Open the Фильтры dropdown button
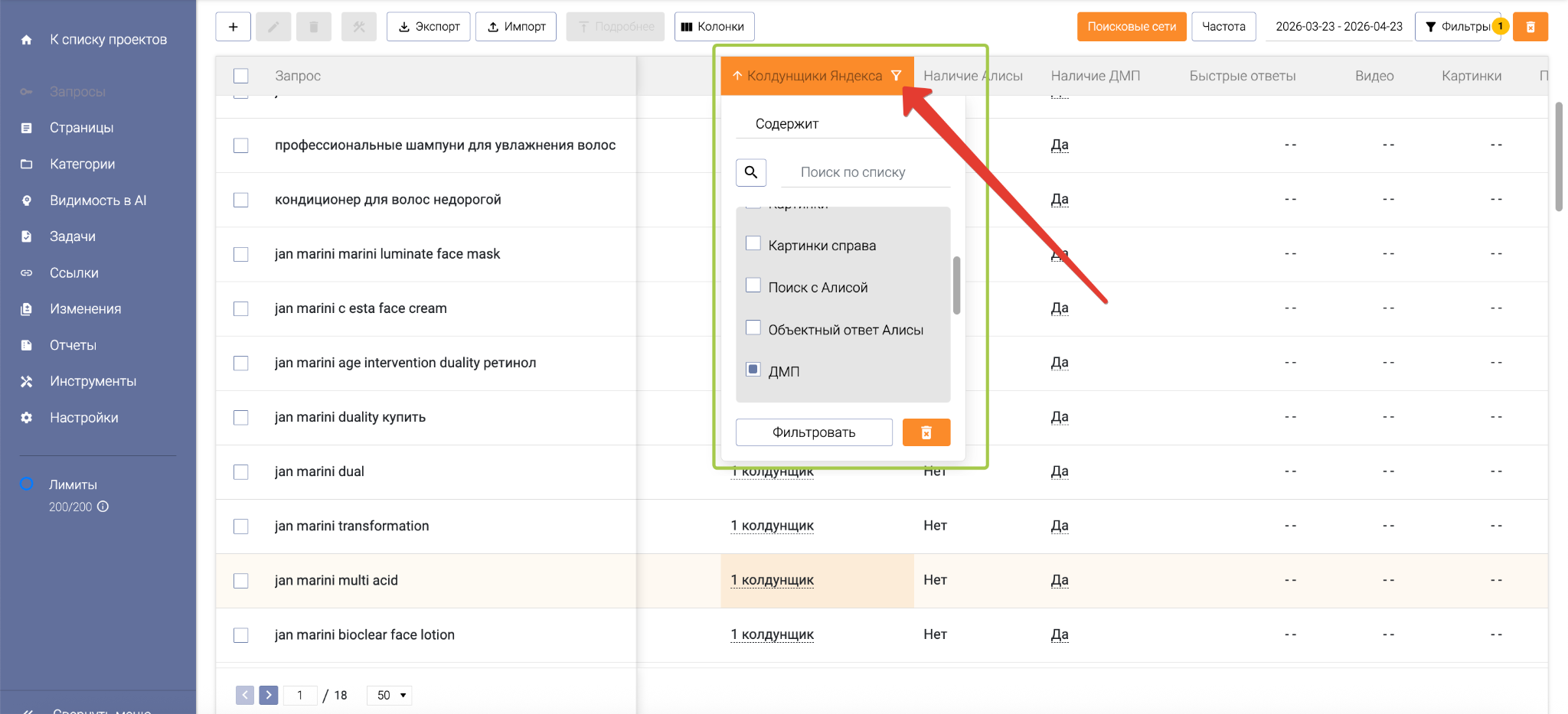Image resolution: width=1568 pixels, height=714 pixels. 1458,27
